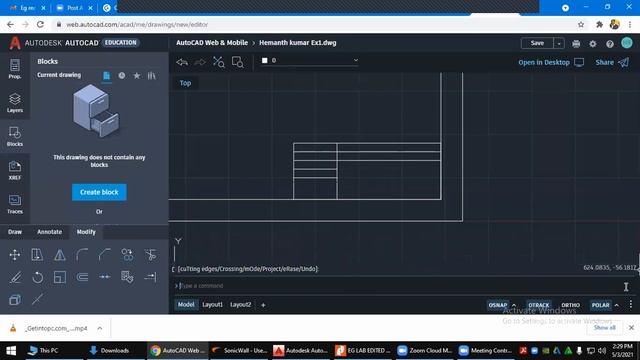Select the Chamfer tool icon
The width and height of the screenshot is (640, 360).
pyautogui.click(x=104, y=255)
